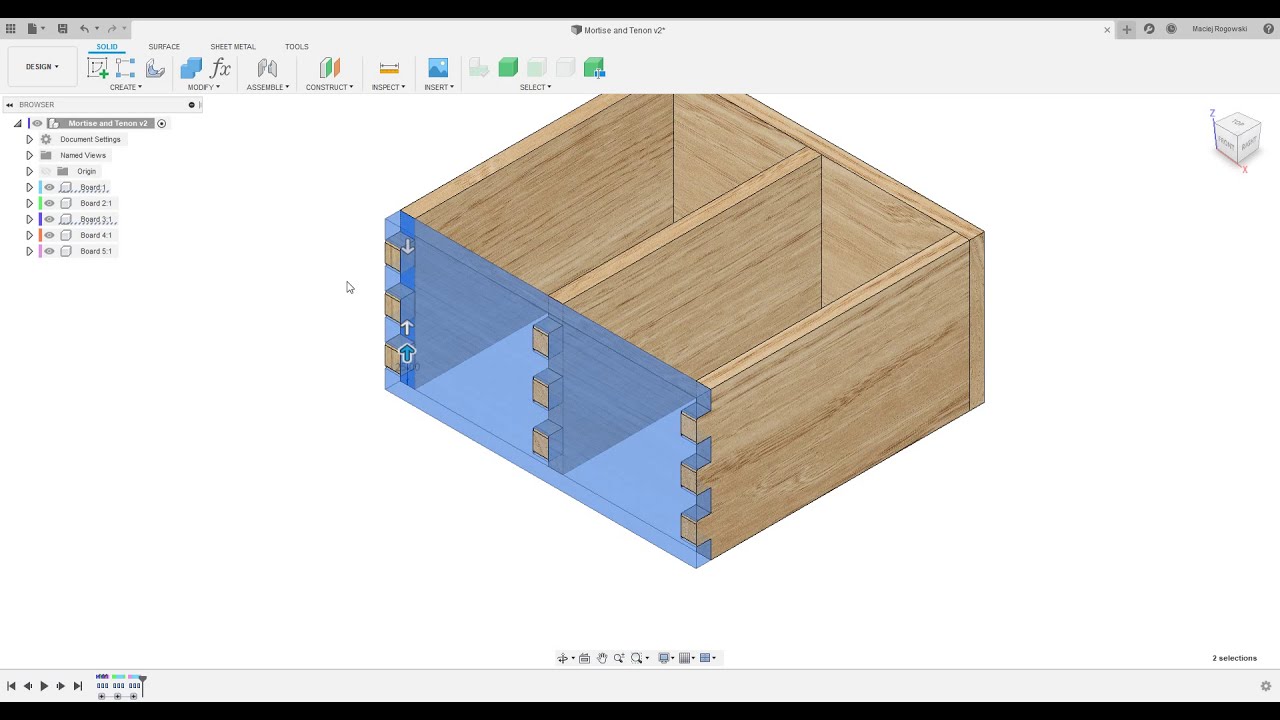Hide Board 3:1 with eye icon
This screenshot has height=720, width=1280.
click(49, 219)
